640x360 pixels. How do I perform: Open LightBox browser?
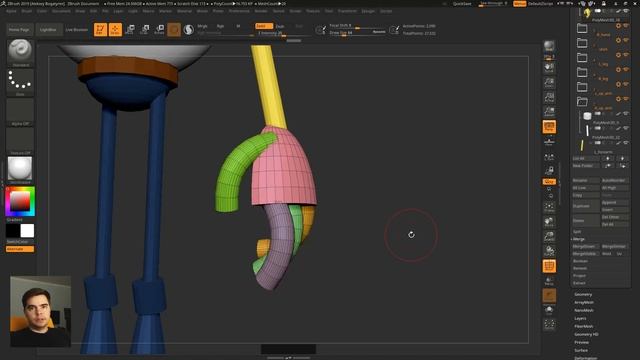point(48,29)
